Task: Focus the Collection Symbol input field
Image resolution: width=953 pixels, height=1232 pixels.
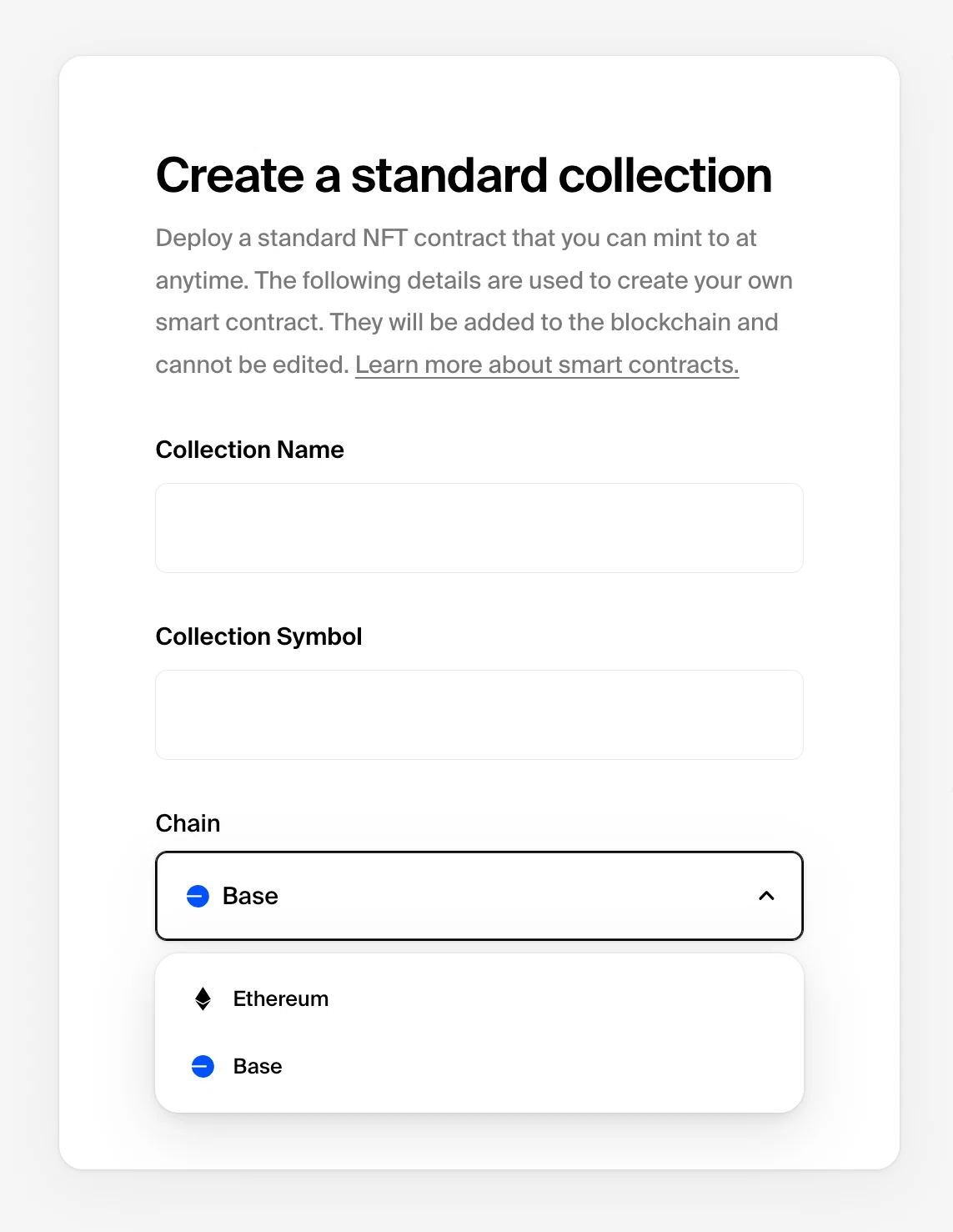Action: (x=479, y=715)
